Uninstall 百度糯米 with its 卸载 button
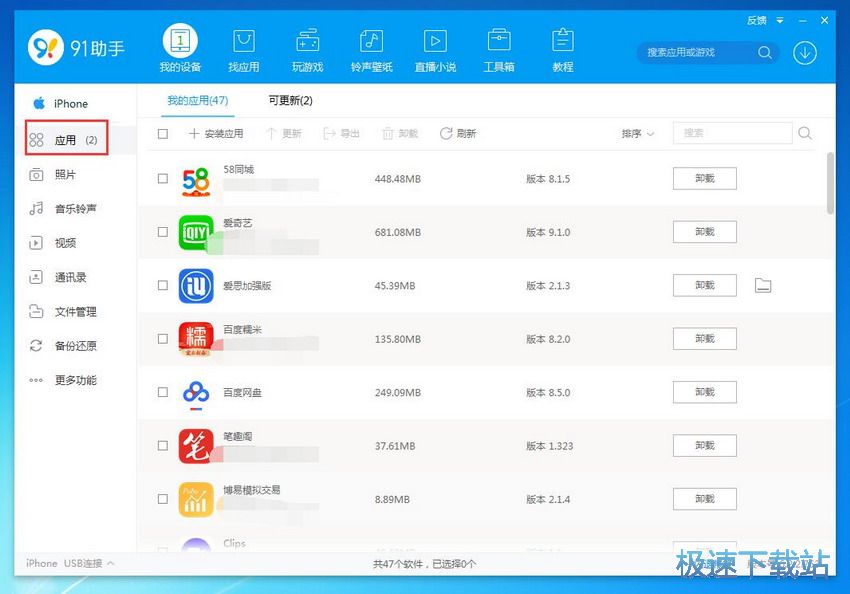Screen dimensions: 850x594 pyautogui.click(x=705, y=339)
